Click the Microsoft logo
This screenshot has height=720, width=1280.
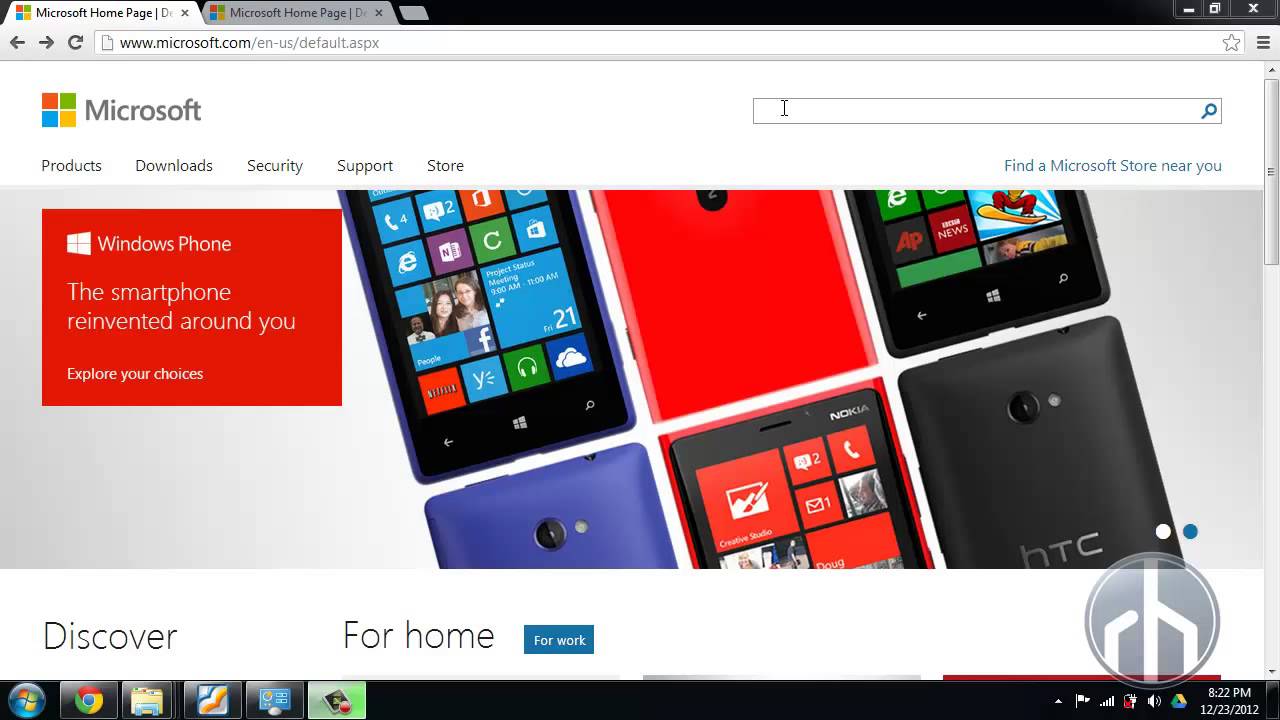(x=121, y=110)
